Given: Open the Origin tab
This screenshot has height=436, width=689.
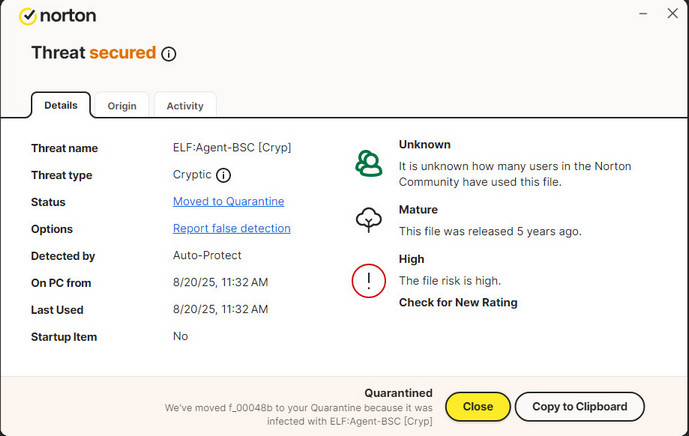Looking at the screenshot, I should [x=122, y=106].
